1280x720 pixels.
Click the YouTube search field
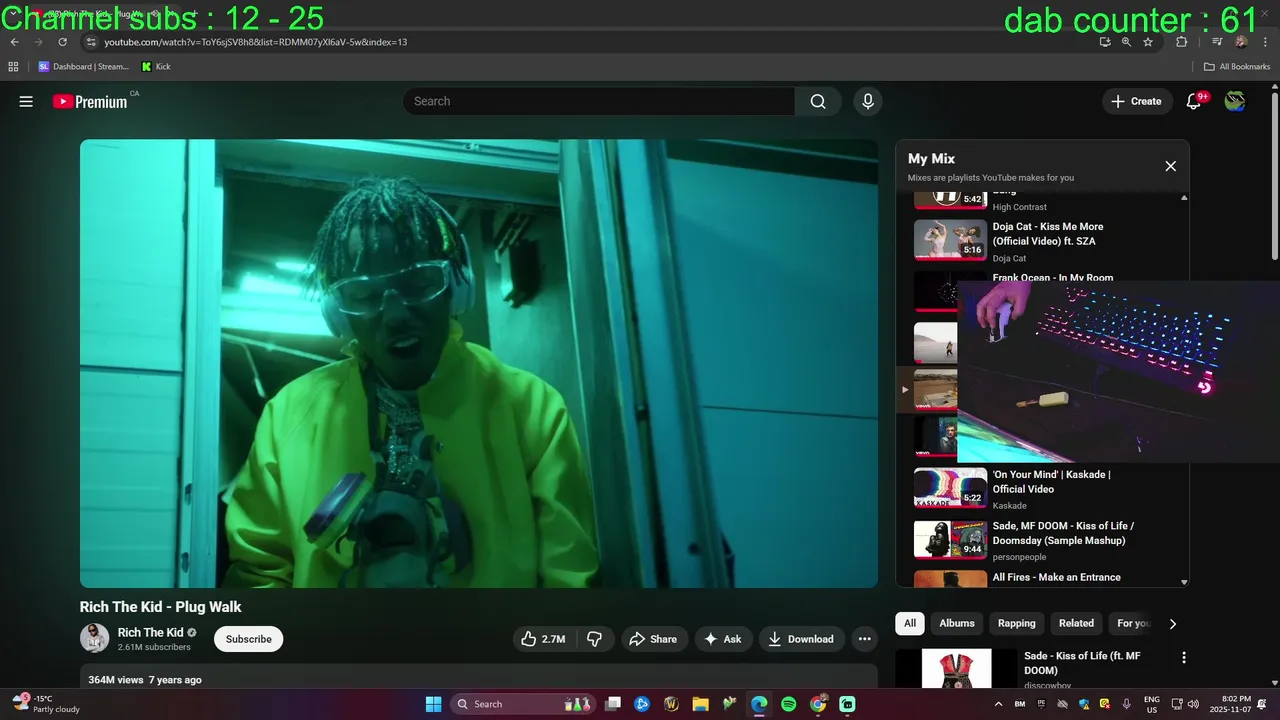599,101
